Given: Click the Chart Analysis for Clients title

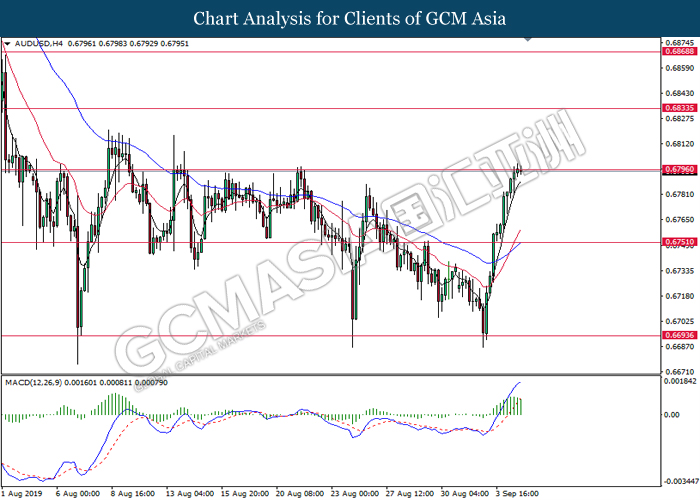Looking at the screenshot, I should tap(350, 19).
